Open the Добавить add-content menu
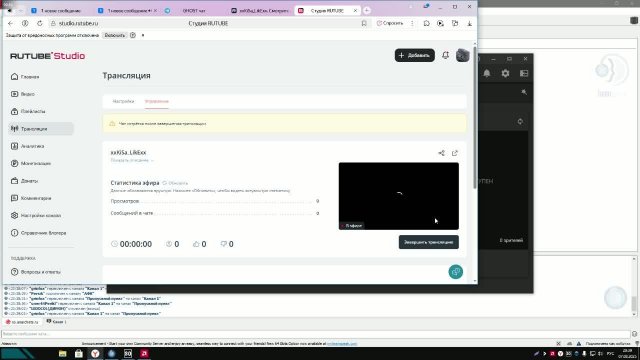Viewport: 640px width, 360px height. point(414,55)
